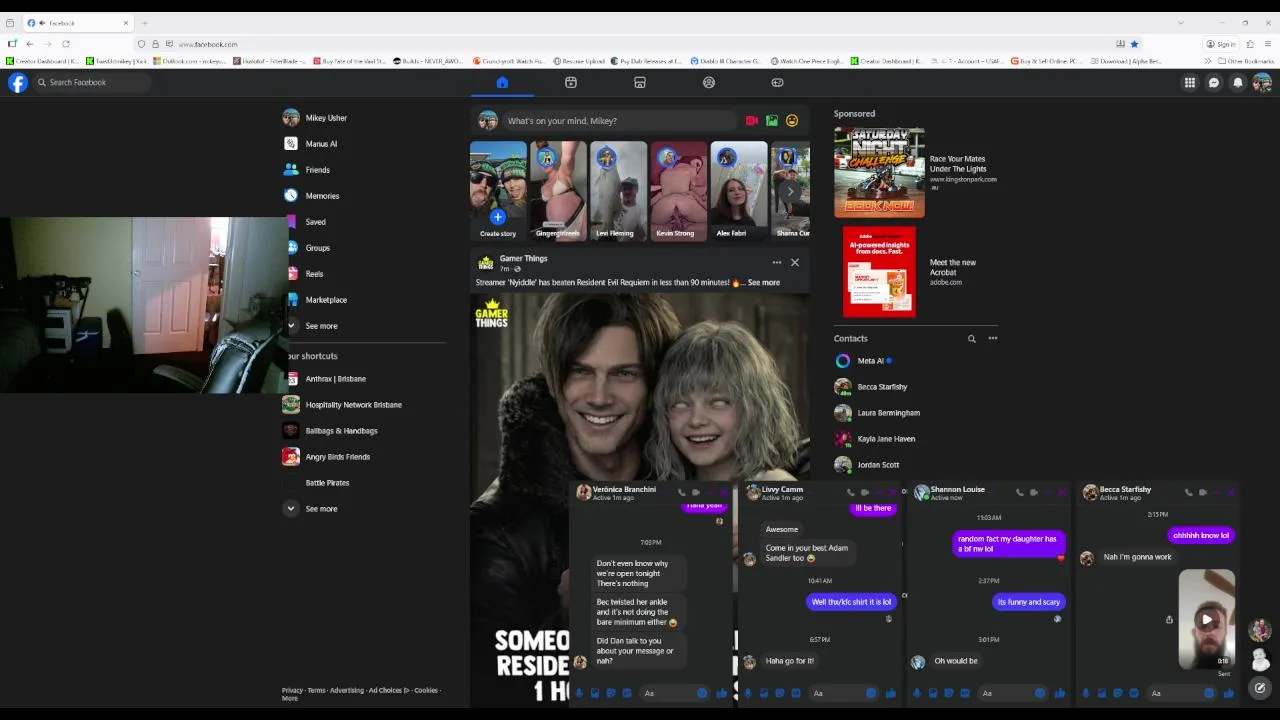The height and width of the screenshot is (720, 1280).
Task: Open the Saturday Night Challenge sponsored ad
Action: 915,171
